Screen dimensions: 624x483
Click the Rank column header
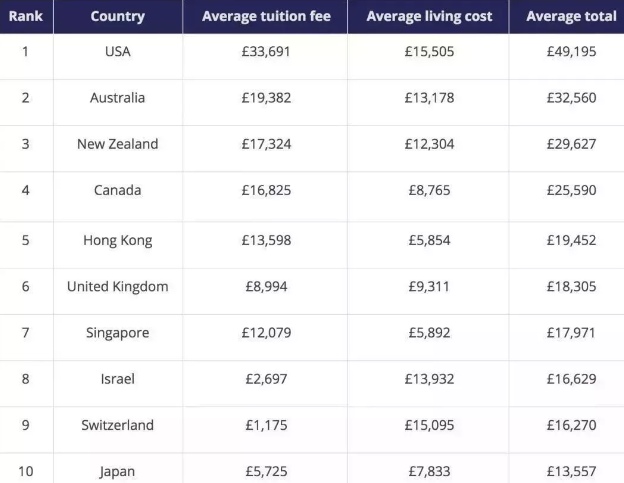pyautogui.click(x=25, y=16)
